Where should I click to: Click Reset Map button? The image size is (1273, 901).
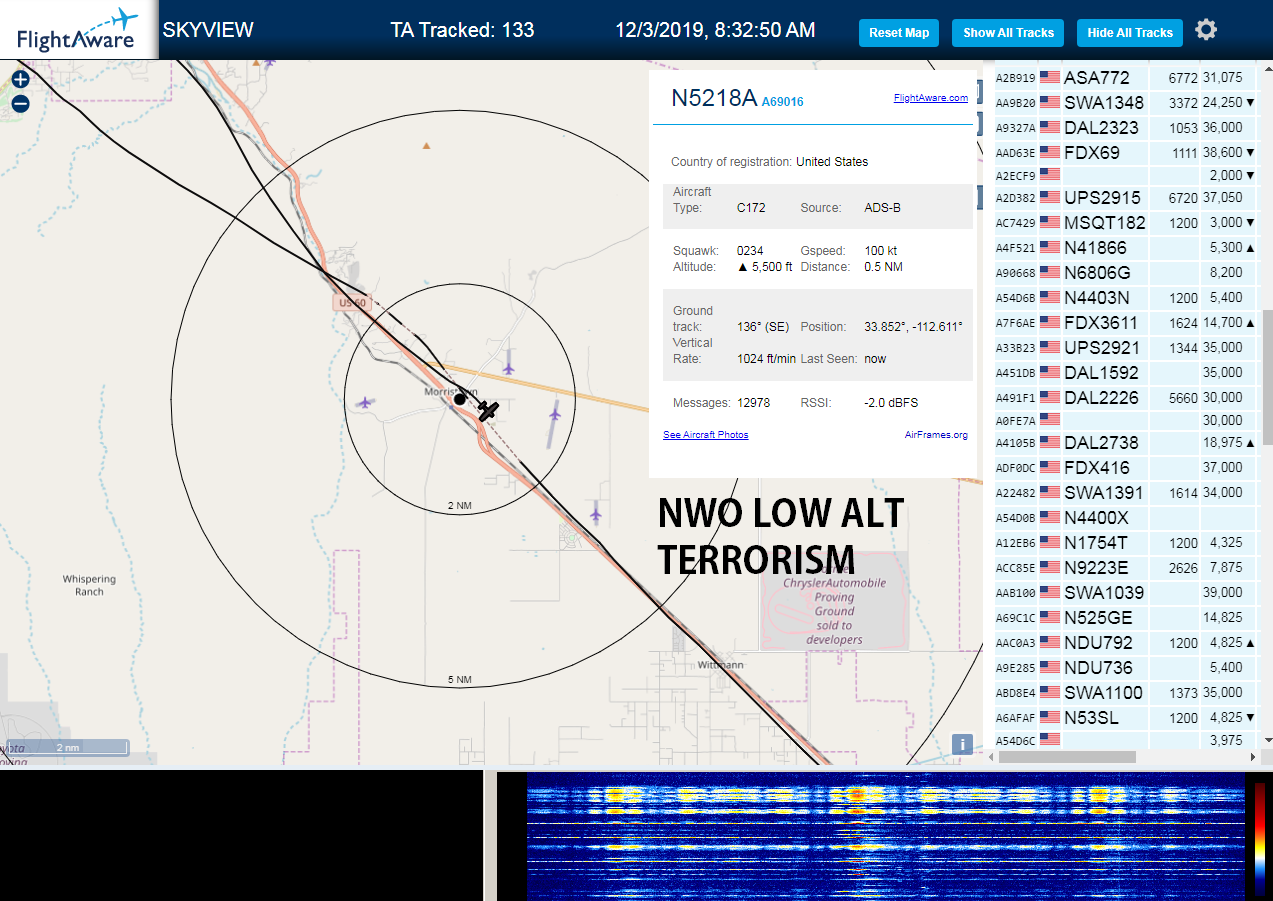(899, 33)
